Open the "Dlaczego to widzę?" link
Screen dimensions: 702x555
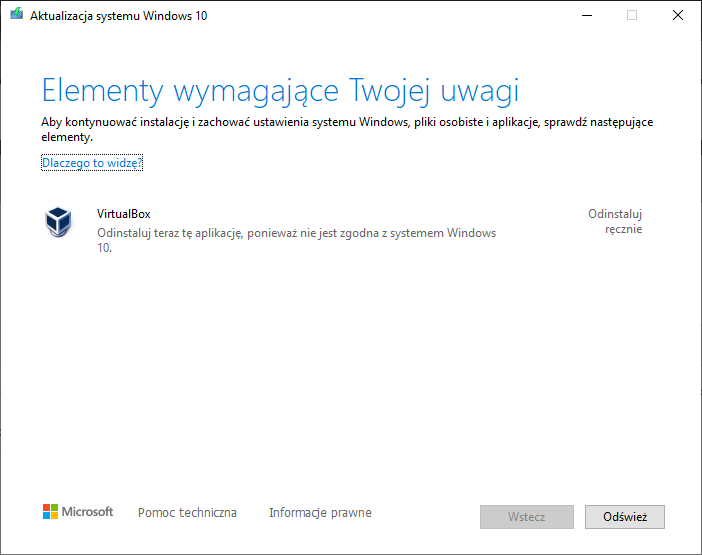pos(92,163)
